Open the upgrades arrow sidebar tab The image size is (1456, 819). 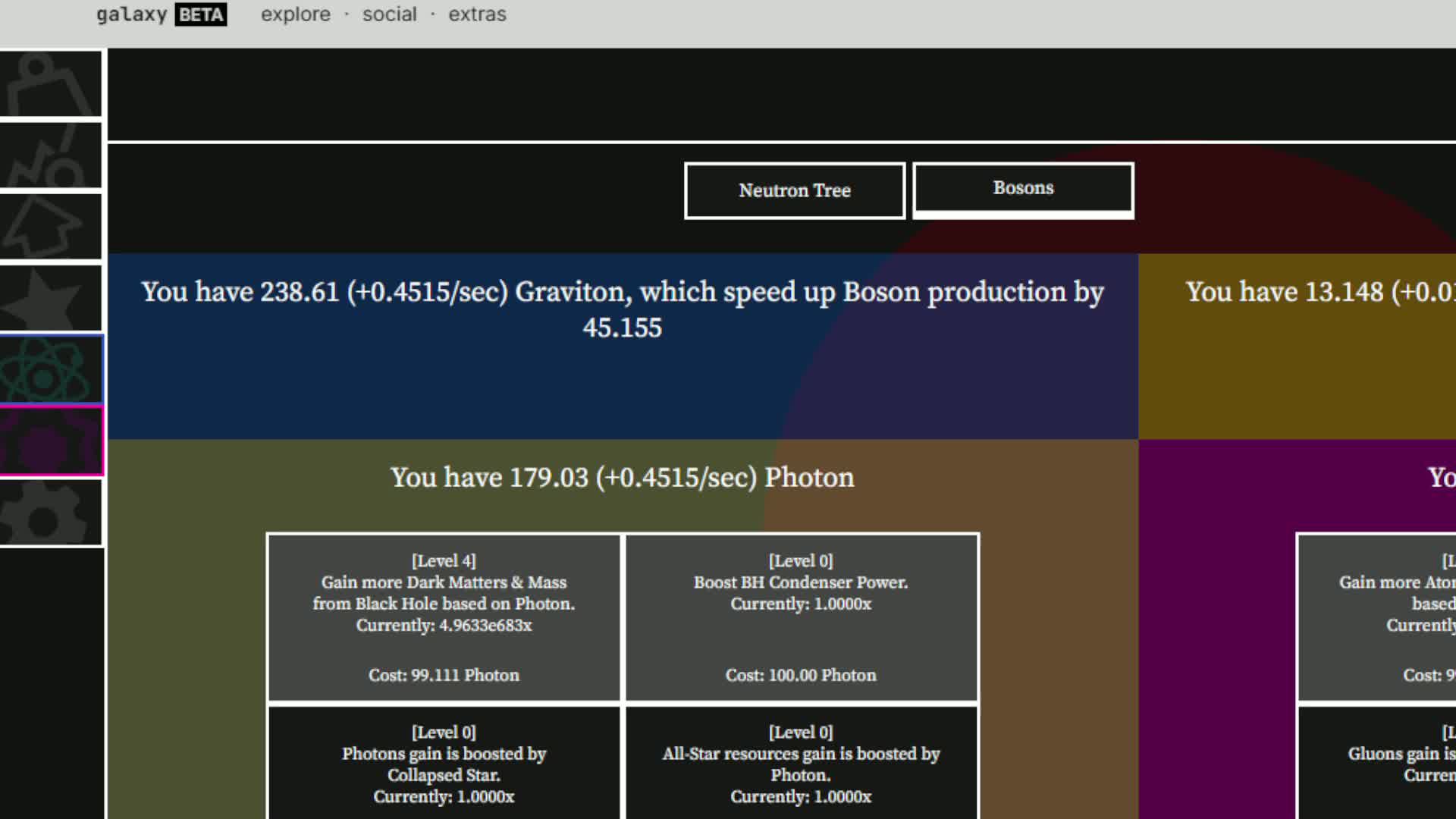click(x=51, y=227)
